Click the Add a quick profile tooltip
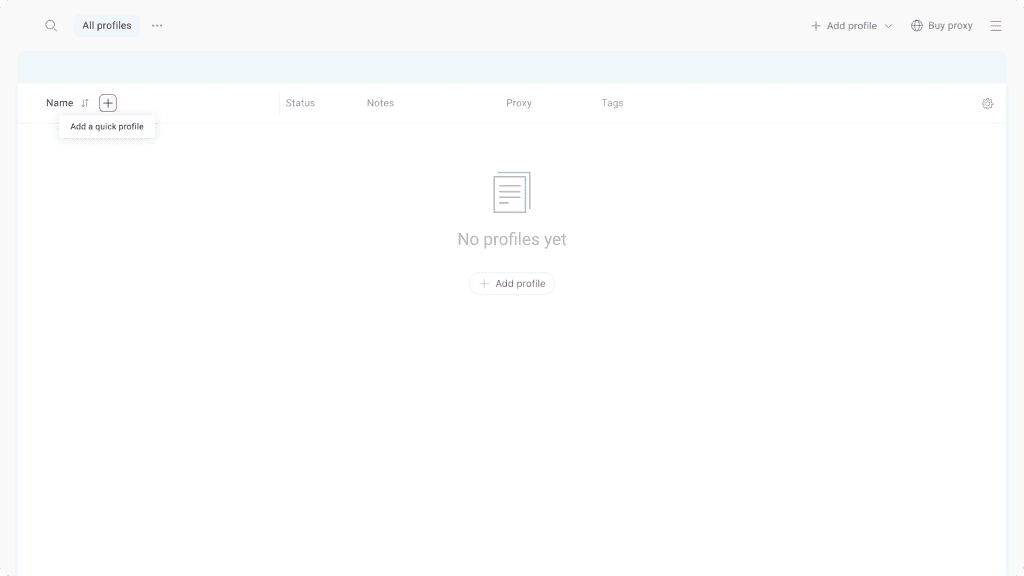The width and height of the screenshot is (1024, 576). [x=107, y=127]
